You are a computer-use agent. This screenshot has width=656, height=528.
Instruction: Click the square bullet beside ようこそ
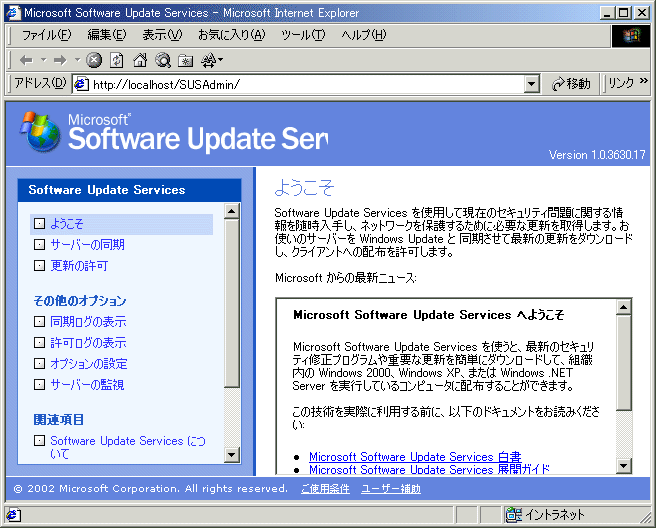pyautogui.click(x=39, y=224)
